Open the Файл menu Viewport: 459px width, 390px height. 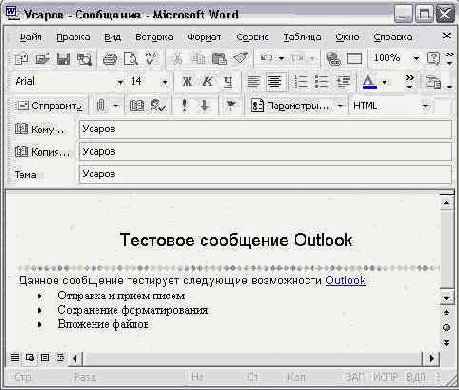(x=30, y=37)
